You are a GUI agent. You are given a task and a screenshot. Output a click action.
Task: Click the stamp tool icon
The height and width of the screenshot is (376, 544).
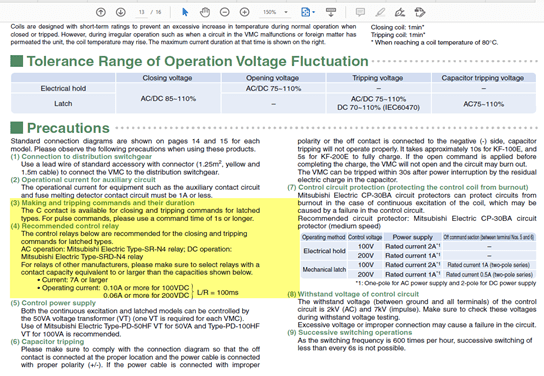point(419,12)
